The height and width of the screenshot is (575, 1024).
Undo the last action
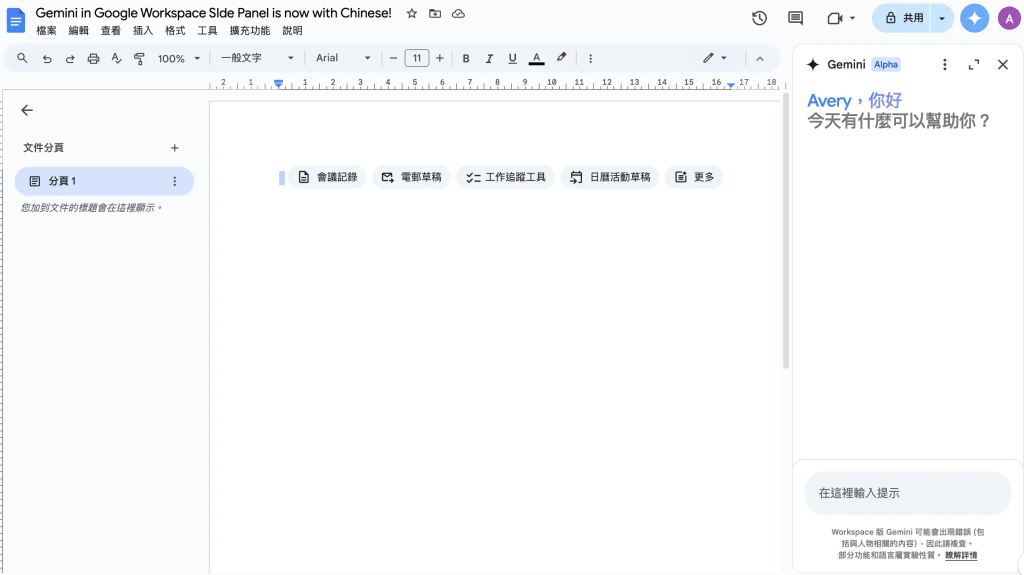[x=46, y=58]
